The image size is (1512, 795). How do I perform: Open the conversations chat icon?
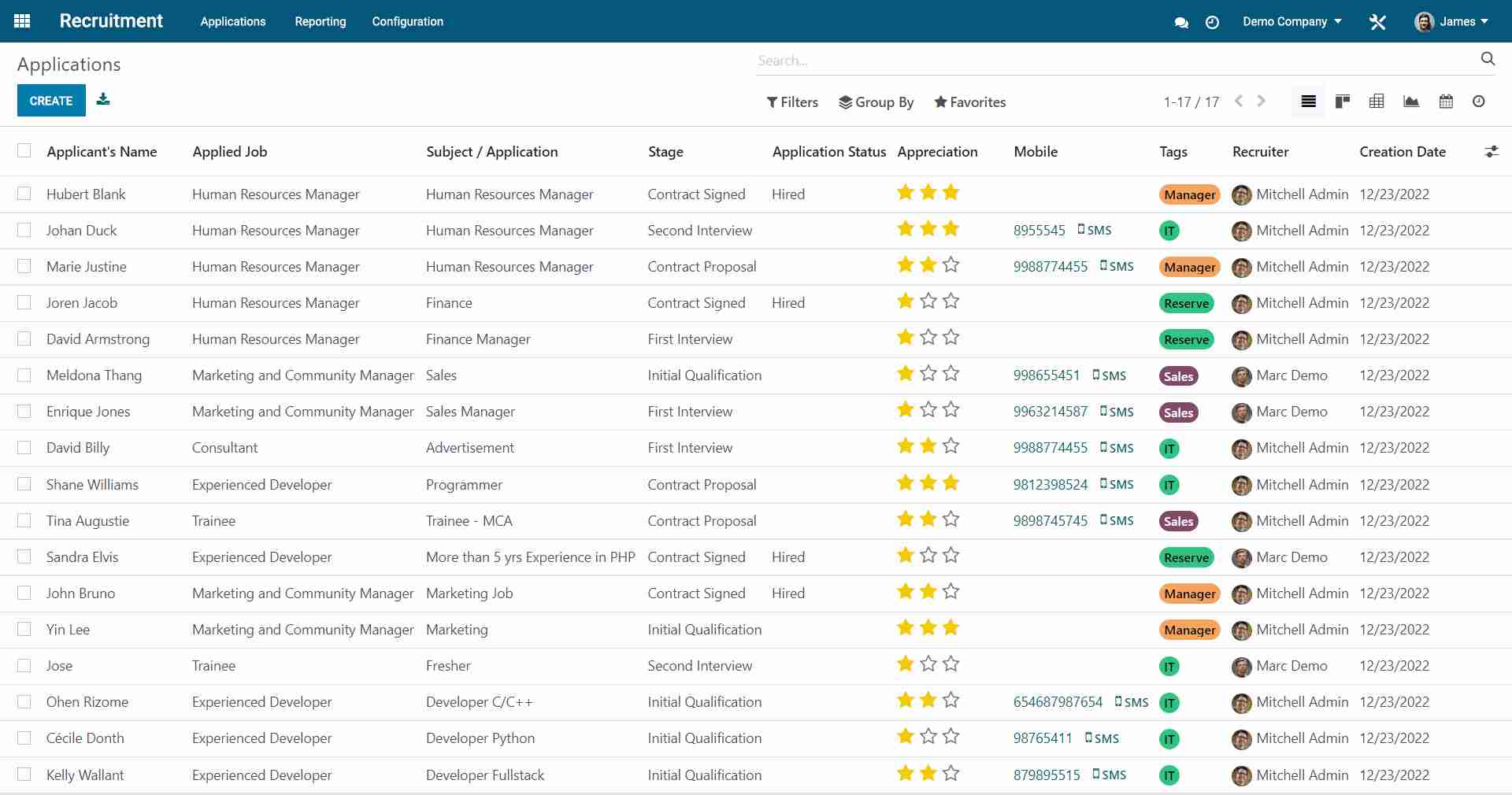tap(1181, 22)
